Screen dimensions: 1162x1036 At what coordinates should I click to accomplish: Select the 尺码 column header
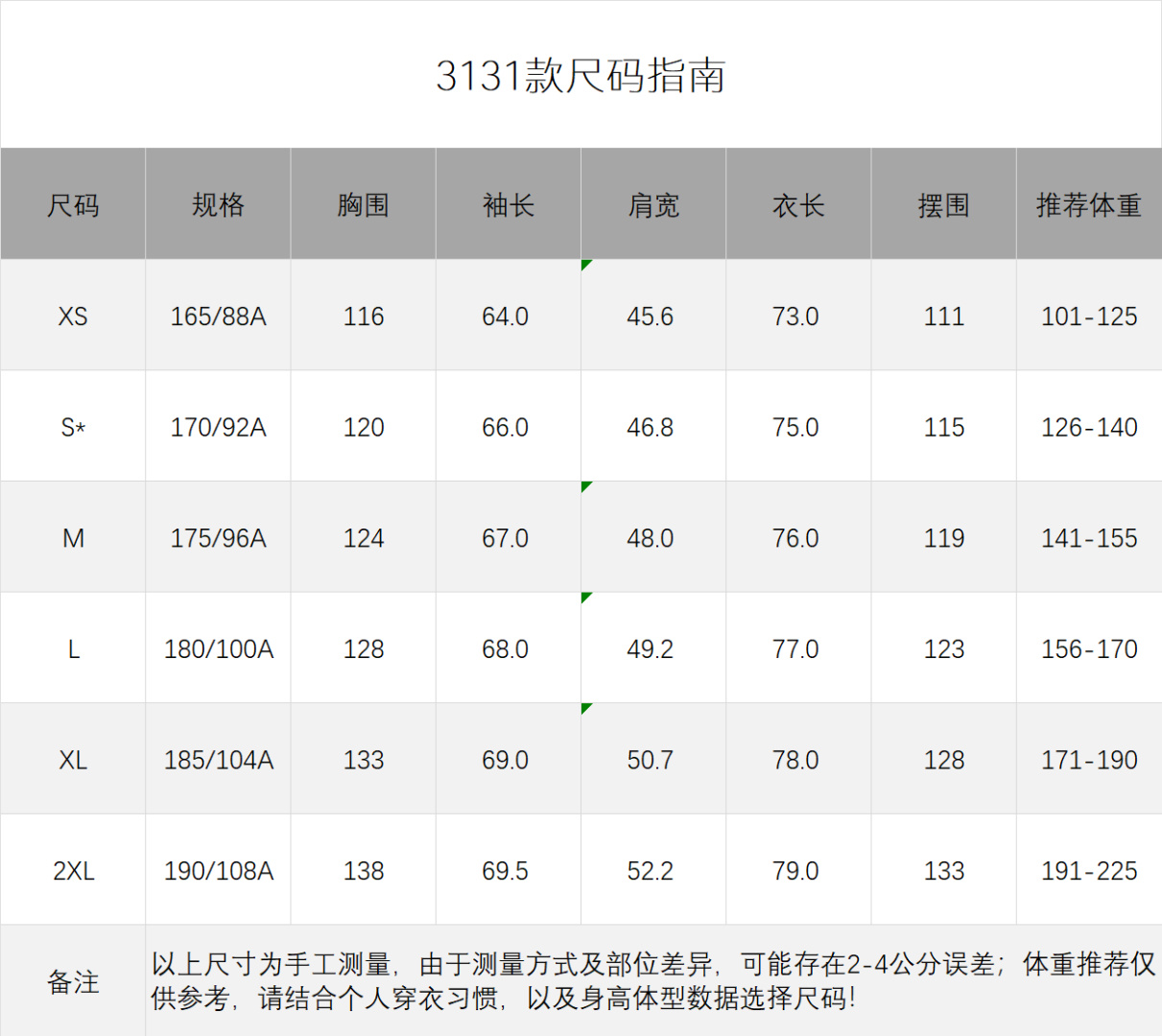point(73,204)
